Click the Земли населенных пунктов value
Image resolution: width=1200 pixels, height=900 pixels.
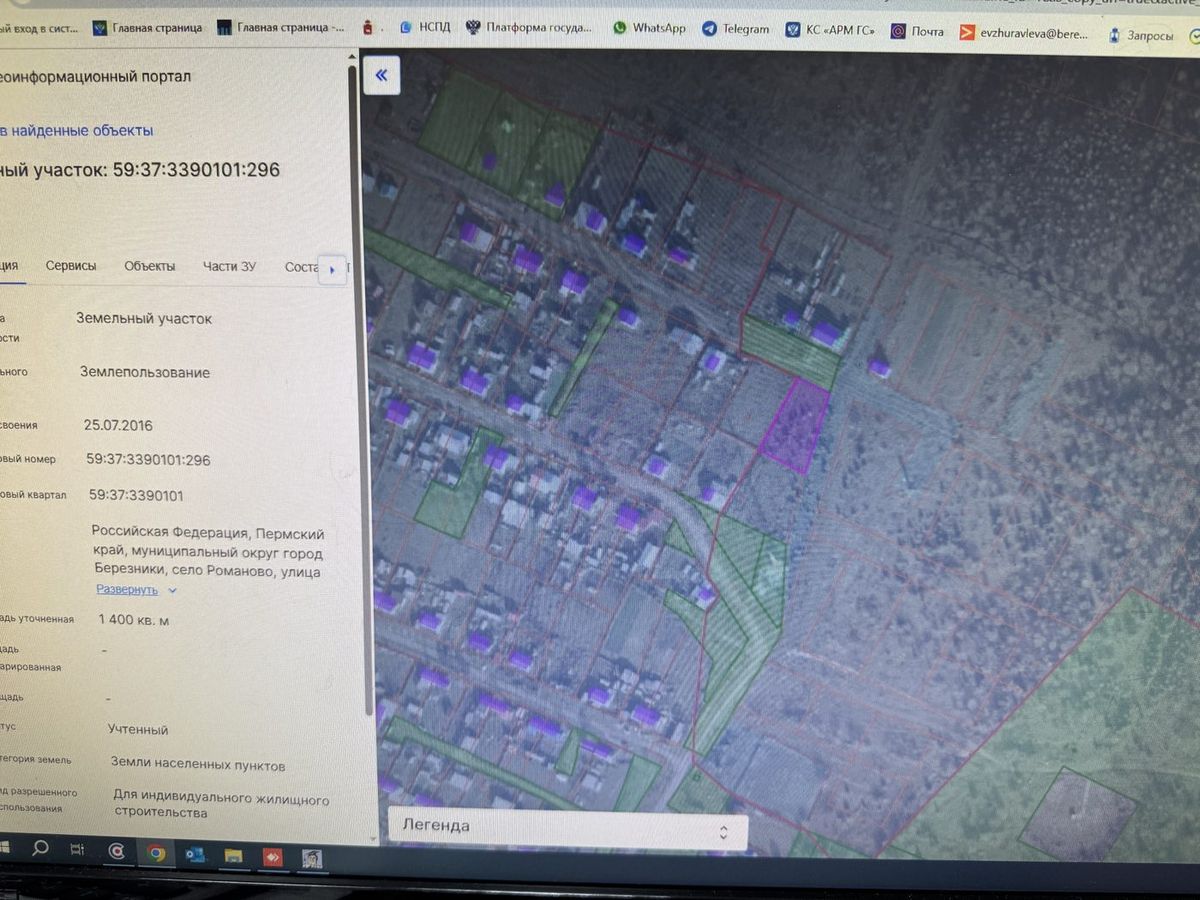(x=198, y=765)
